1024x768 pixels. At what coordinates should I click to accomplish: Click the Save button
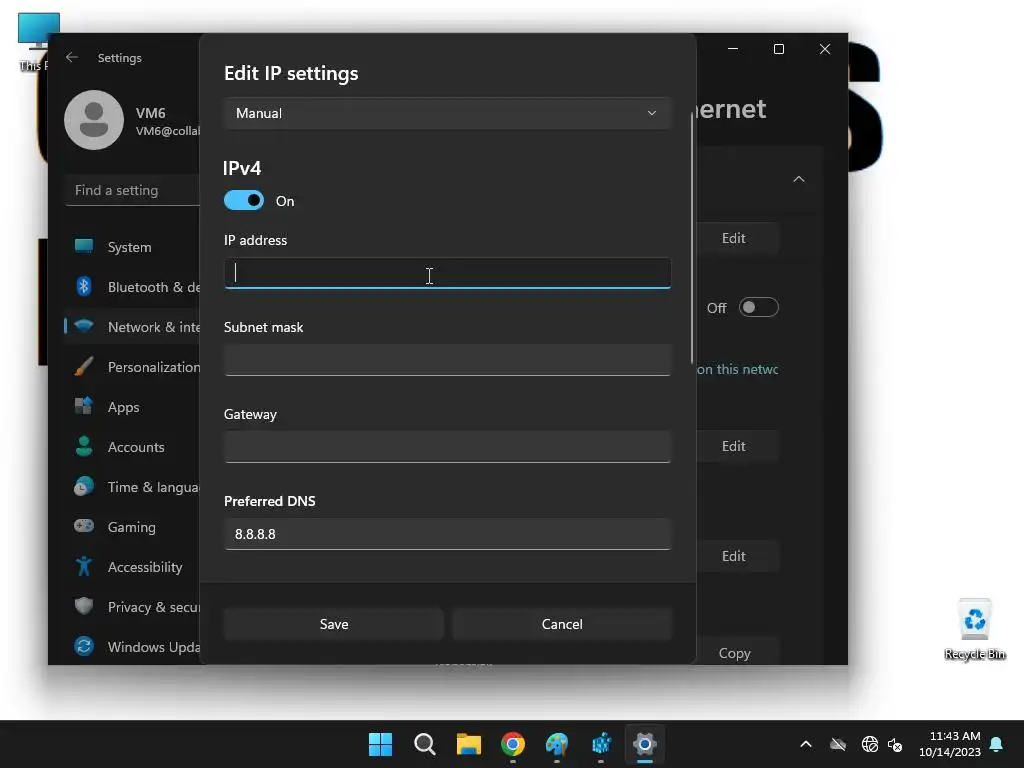[334, 624]
